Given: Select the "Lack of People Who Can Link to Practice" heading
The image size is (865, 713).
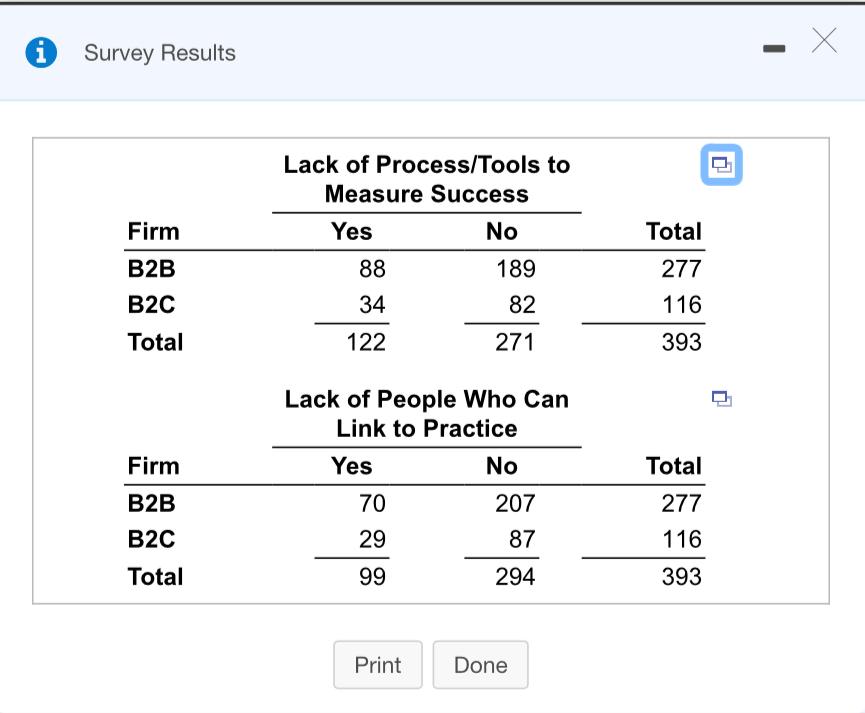Looking at the screenshot, I should (x=427, y=414).
